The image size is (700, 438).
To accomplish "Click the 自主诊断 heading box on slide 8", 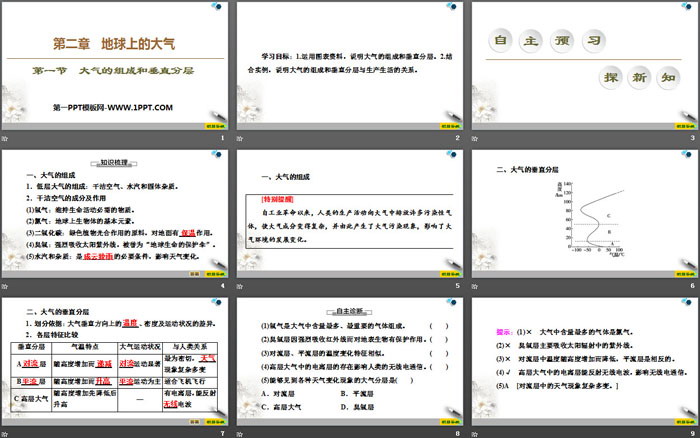I will click(350, 309).
